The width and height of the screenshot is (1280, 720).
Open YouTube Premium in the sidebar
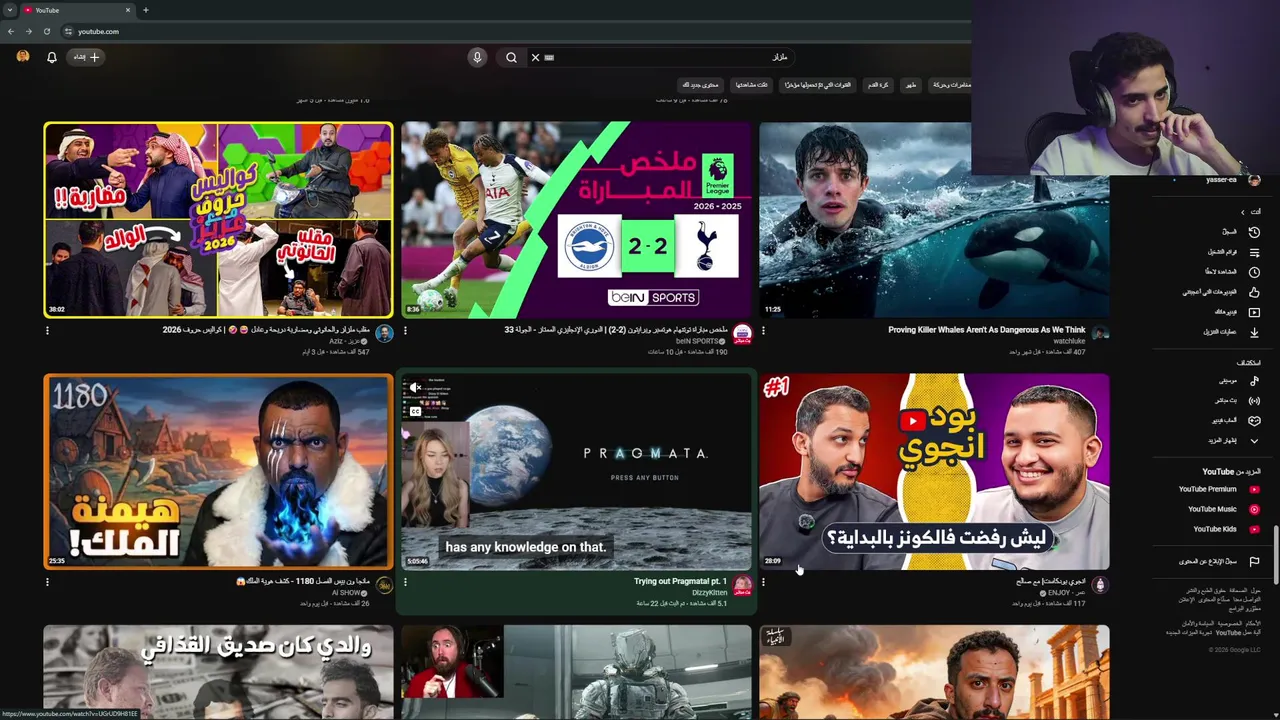coord(1218,489)
